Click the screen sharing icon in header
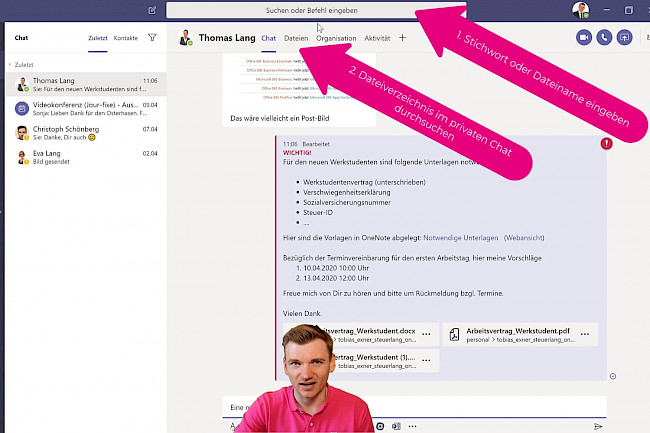Viewport: 650px width, 433px height. tap(625, 38)
